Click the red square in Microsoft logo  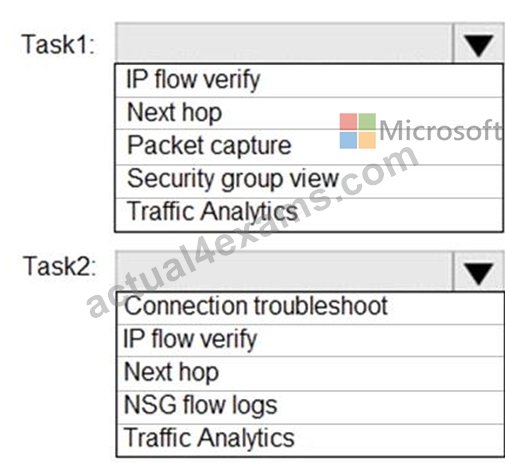348,121
